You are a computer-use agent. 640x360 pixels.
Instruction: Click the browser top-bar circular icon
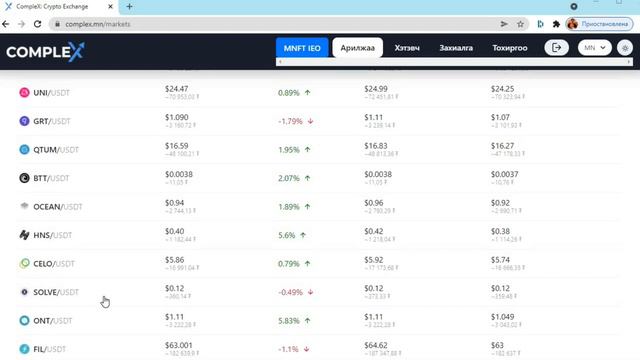point(574,6)
